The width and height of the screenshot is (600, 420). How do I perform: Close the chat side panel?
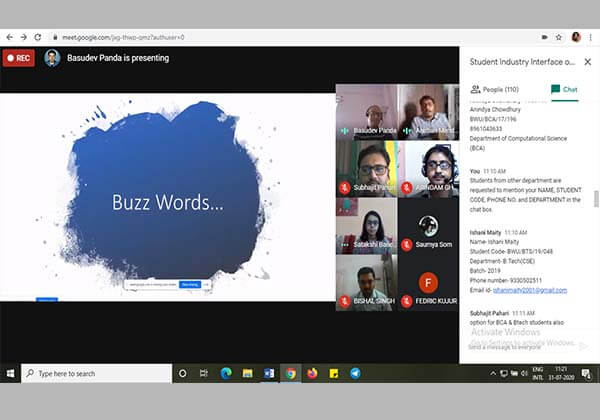[589, 63]
